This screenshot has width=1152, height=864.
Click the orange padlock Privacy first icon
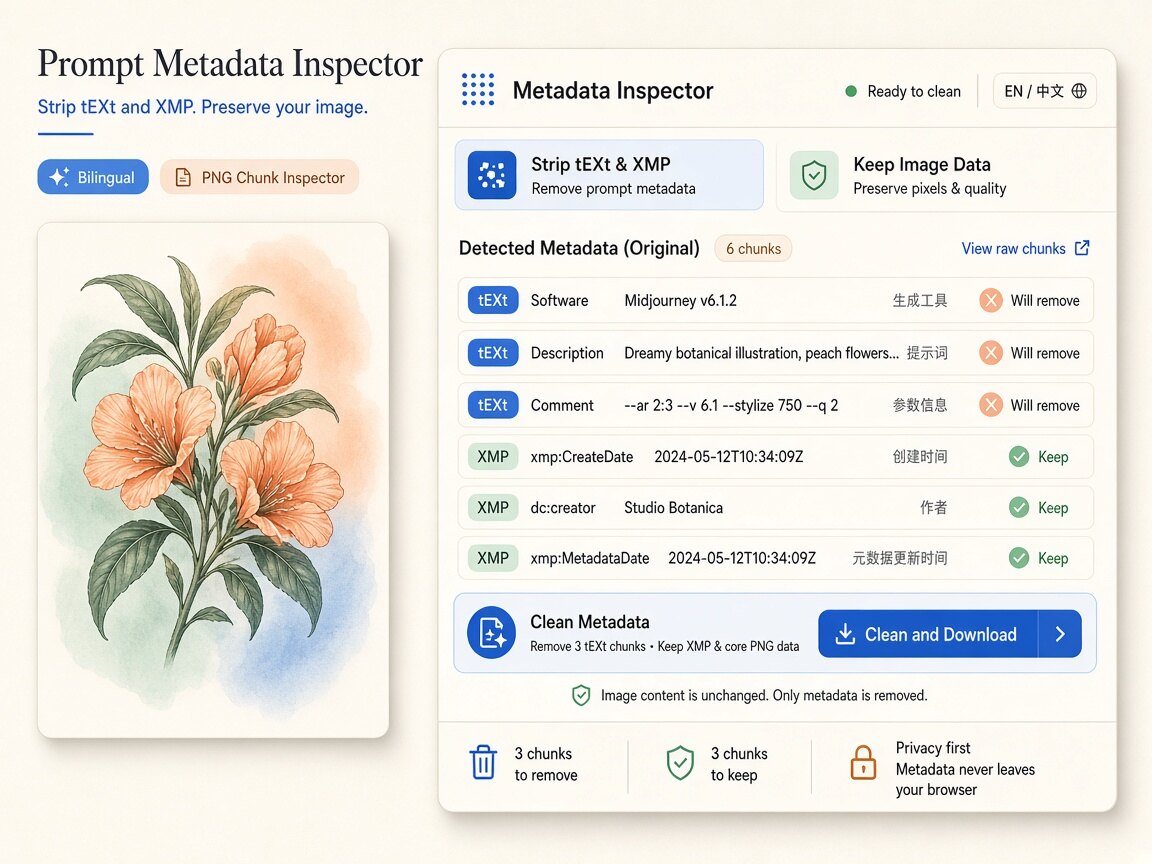(863, 763)
